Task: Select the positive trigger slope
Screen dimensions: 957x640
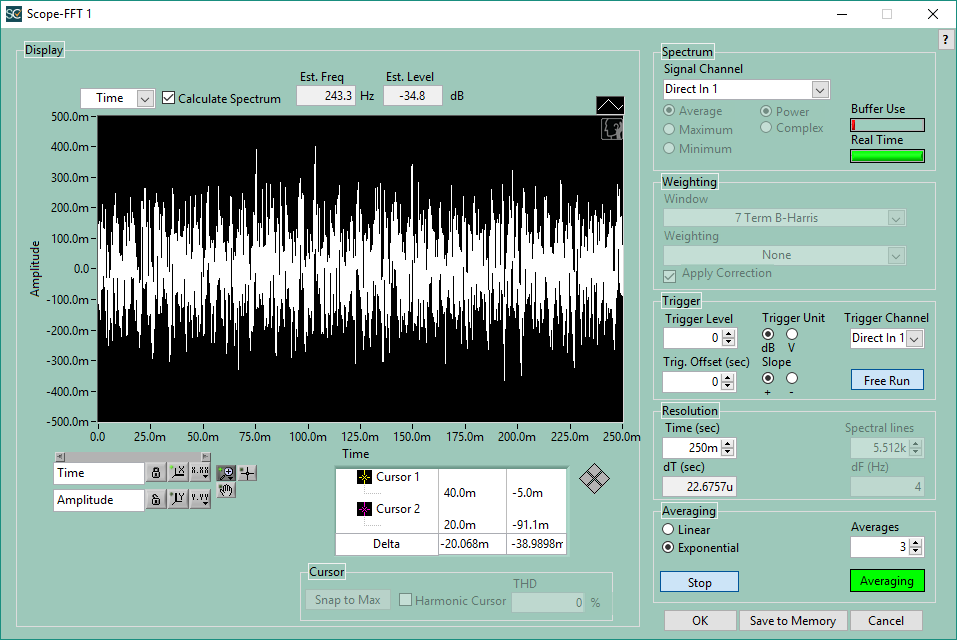Action: pyautogui.click(x=768, y=378)
